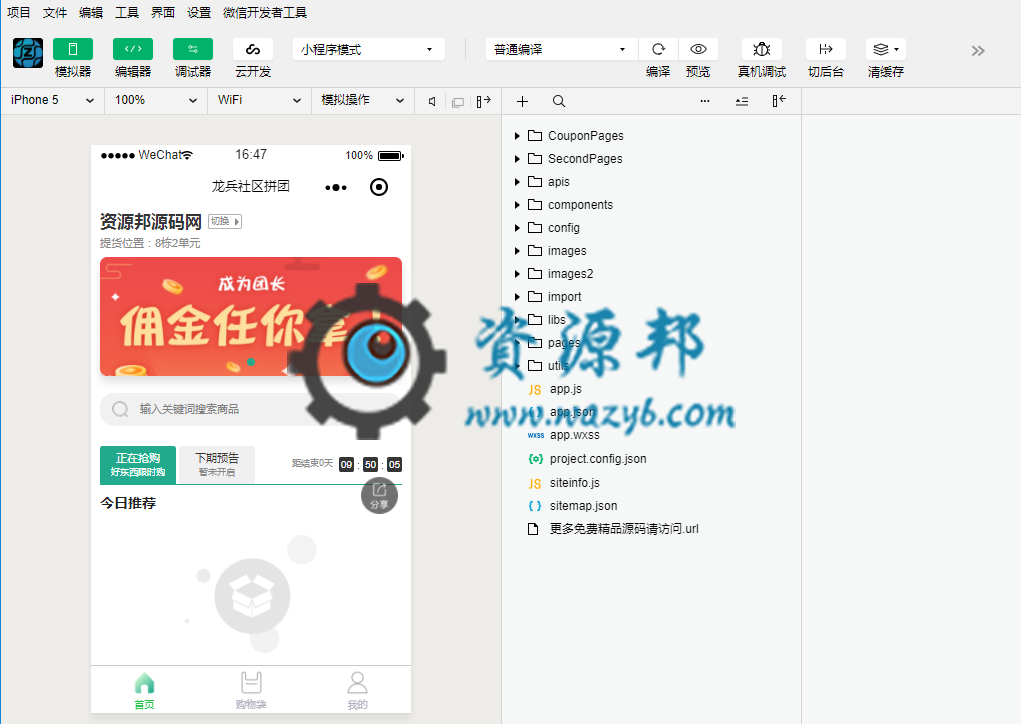The width and height of the screenshot is (1021, 724).
Task: Click the 切后台 background switch icon
Action: (x=826, y=49)
